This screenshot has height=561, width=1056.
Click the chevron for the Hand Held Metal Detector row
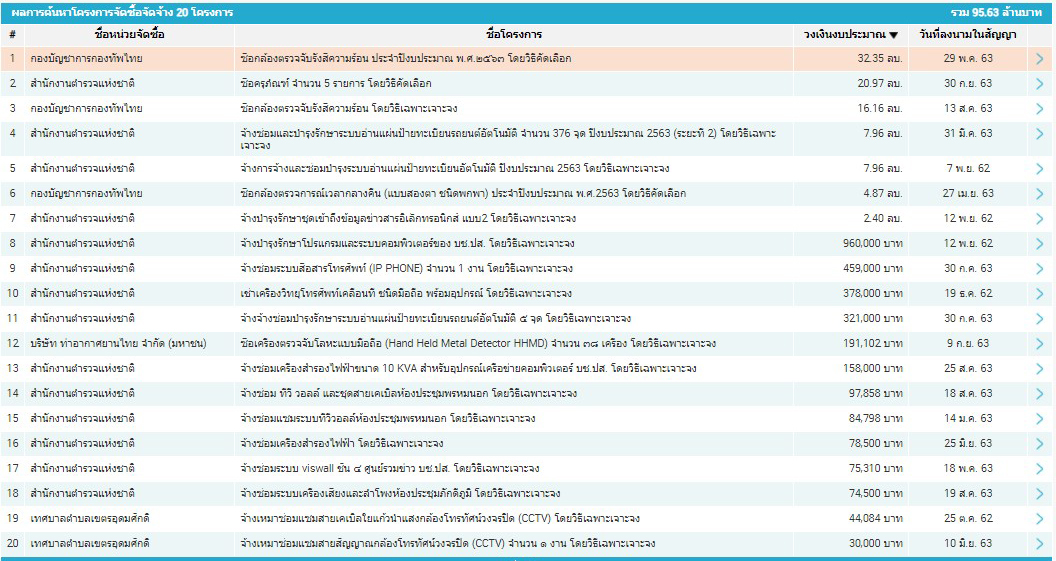[1040, 343]
